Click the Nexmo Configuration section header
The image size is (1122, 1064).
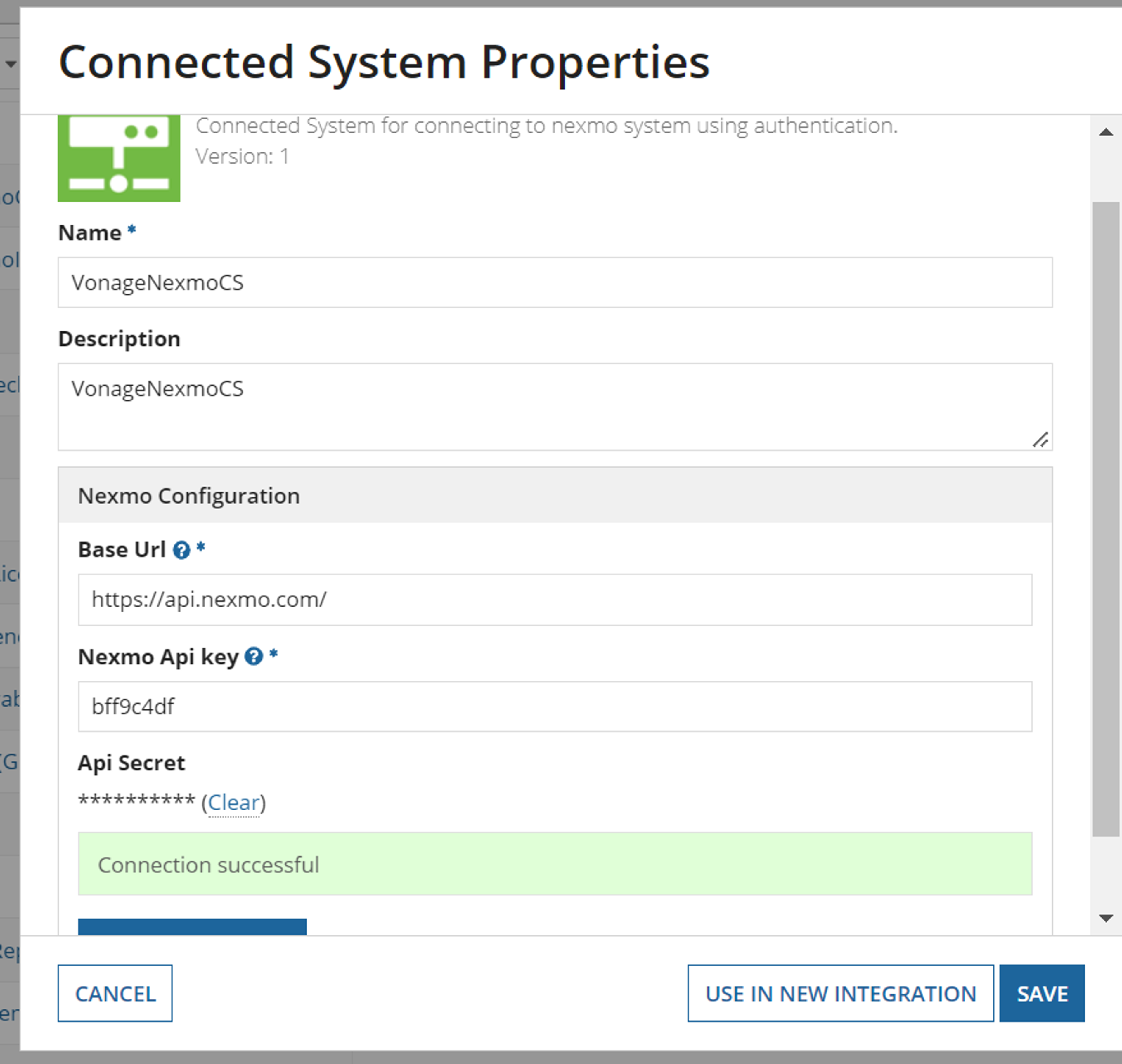coord(555,496)
